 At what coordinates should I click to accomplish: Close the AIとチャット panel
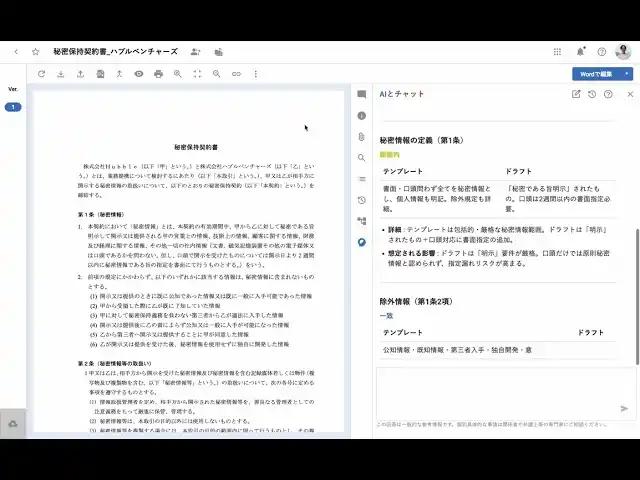pyautogui.click(x=630, y=94)
